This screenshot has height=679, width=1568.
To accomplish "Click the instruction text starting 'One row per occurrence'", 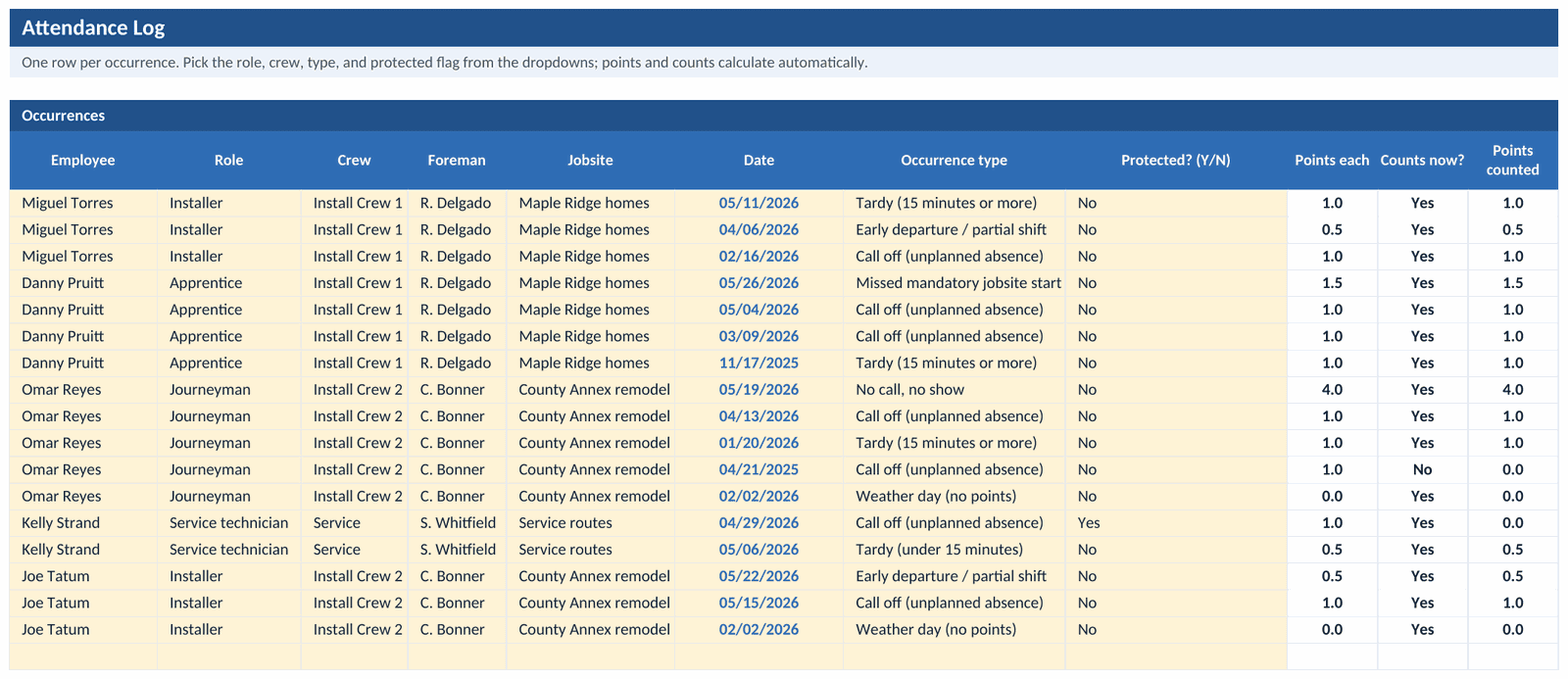I will tap(444, 63).
